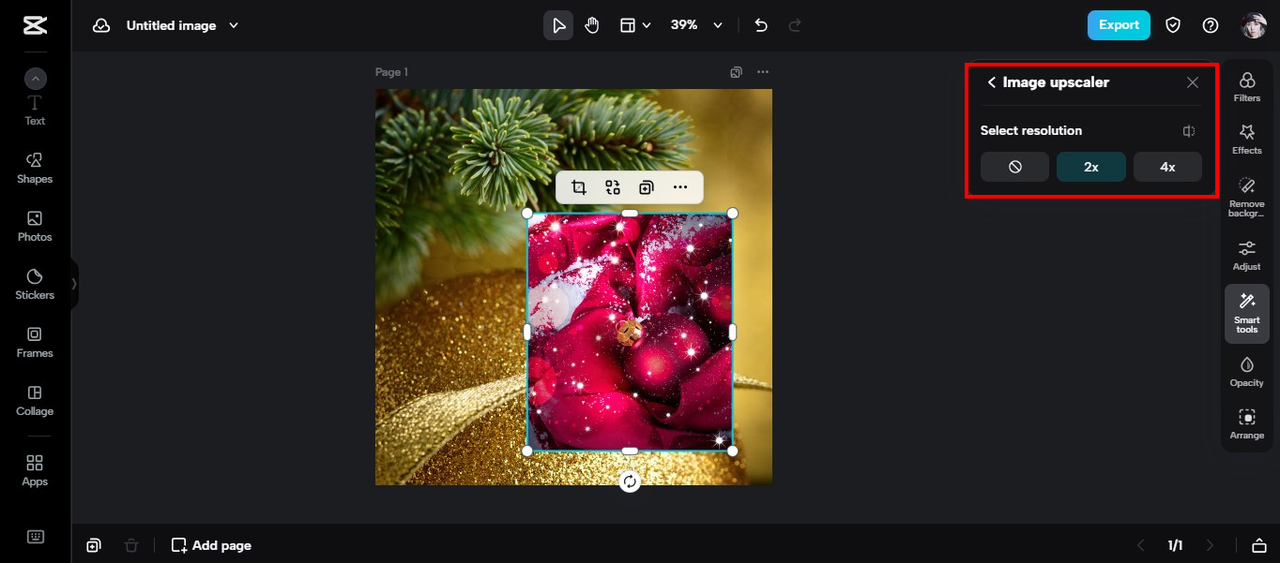Image resolution: width=1280 pixels, height=563 pixels.
Task: Open the Stickers panel
Action: point(35,284)
